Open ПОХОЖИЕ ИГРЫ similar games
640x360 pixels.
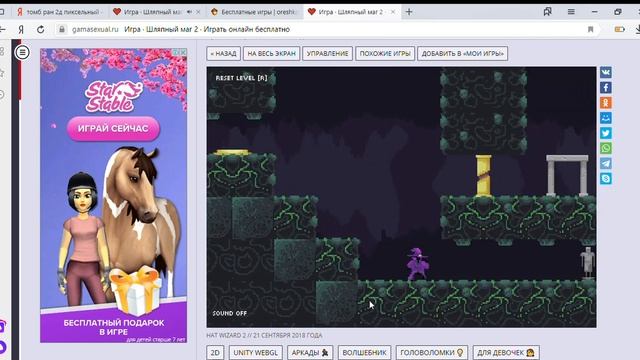[385, 53]
